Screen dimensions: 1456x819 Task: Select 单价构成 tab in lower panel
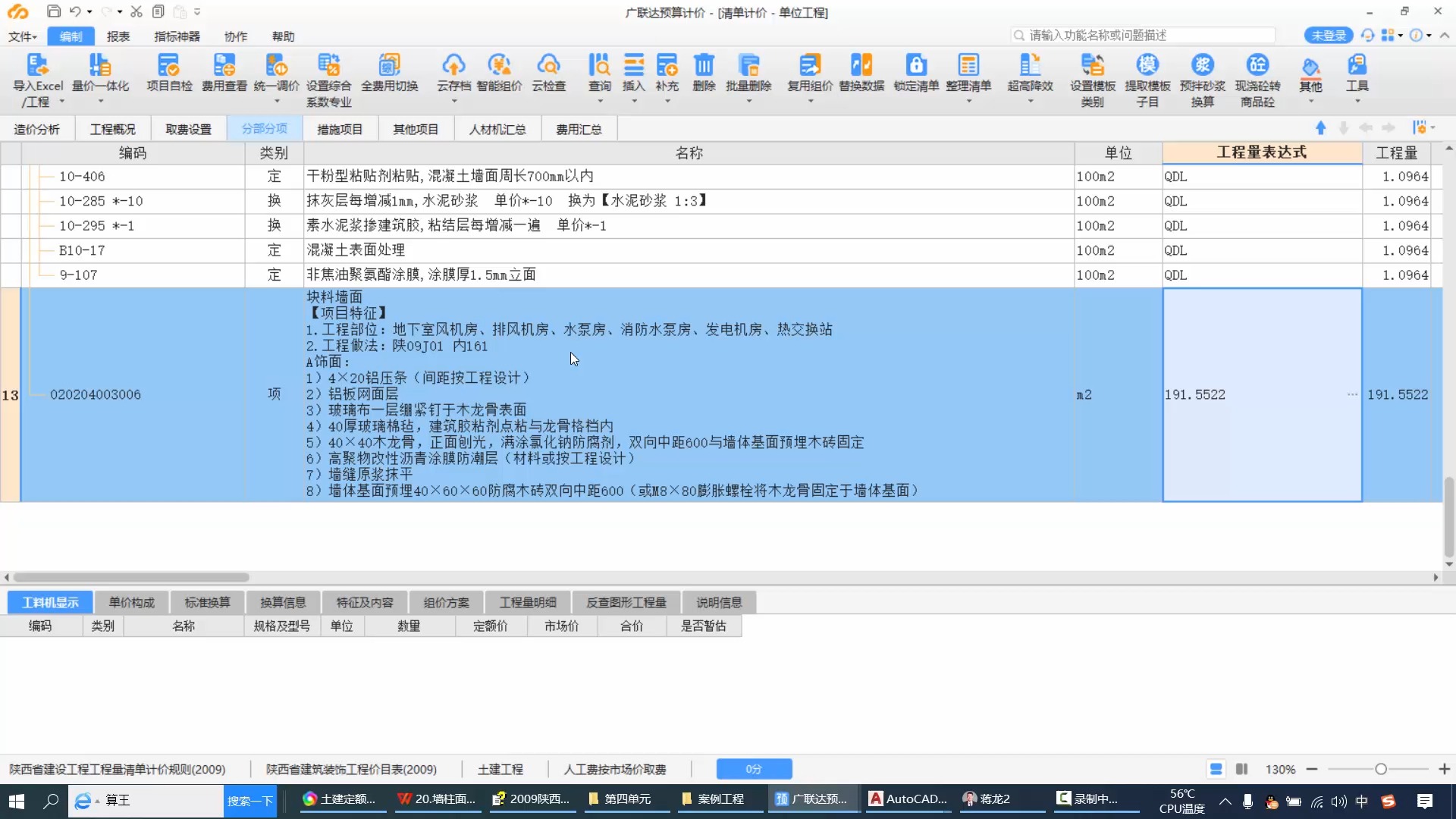tap(132, 601)
